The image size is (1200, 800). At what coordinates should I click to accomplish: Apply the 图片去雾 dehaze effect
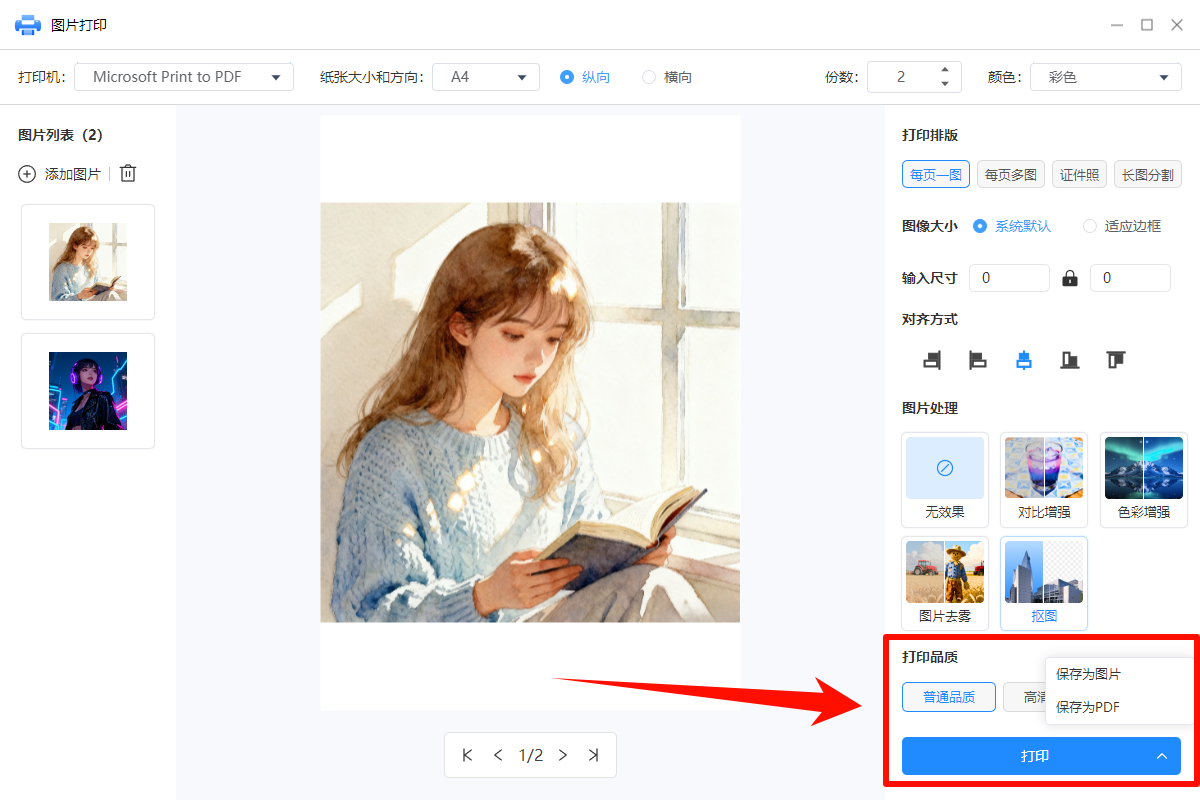tap(944, 583)
